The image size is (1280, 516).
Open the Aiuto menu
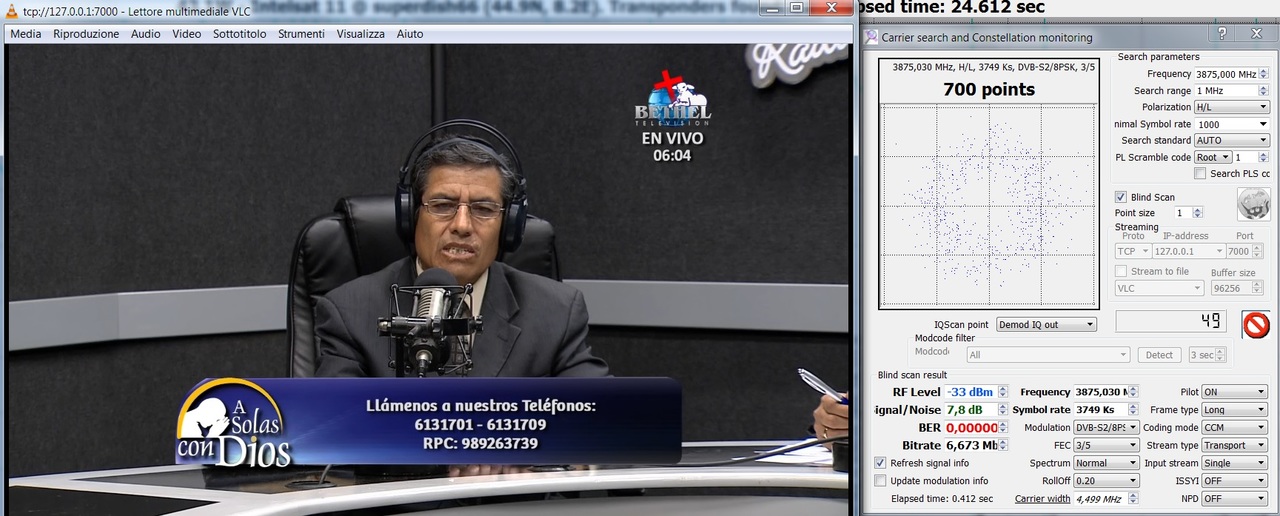(x=410, y=34)
